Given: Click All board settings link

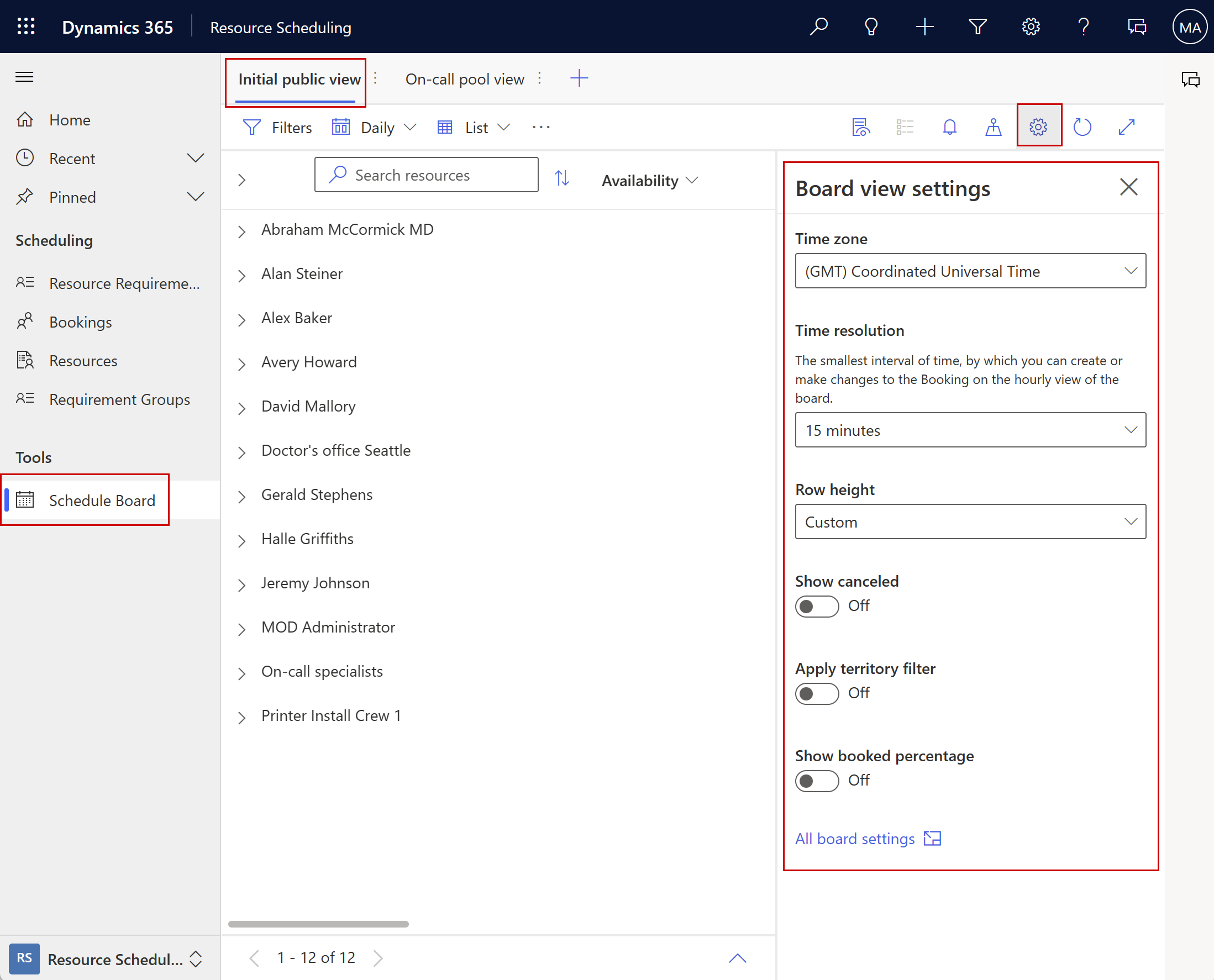Looking at the screenshot, I should (856, 838).
